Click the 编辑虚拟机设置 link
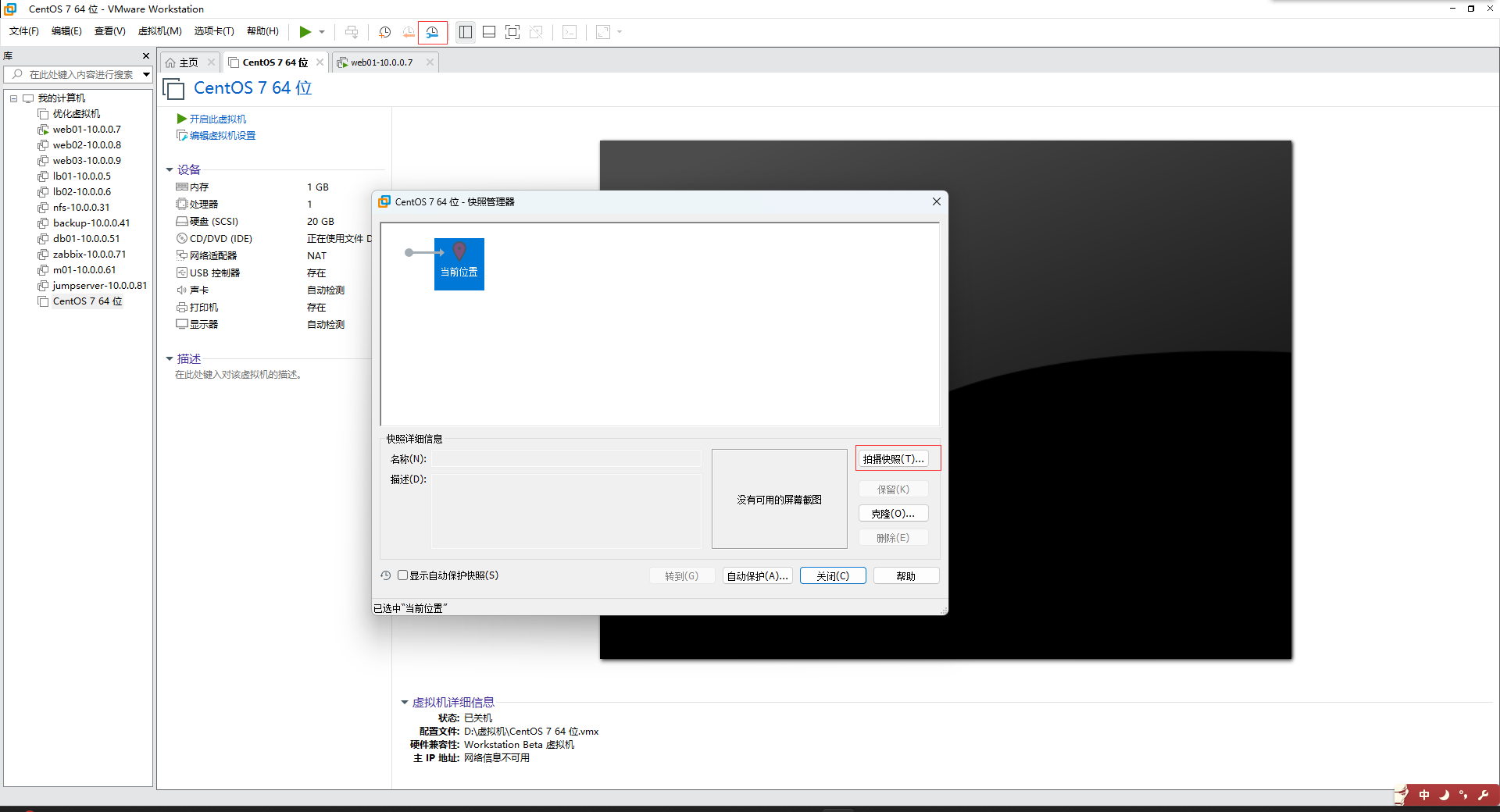 (x=223, y=136)
